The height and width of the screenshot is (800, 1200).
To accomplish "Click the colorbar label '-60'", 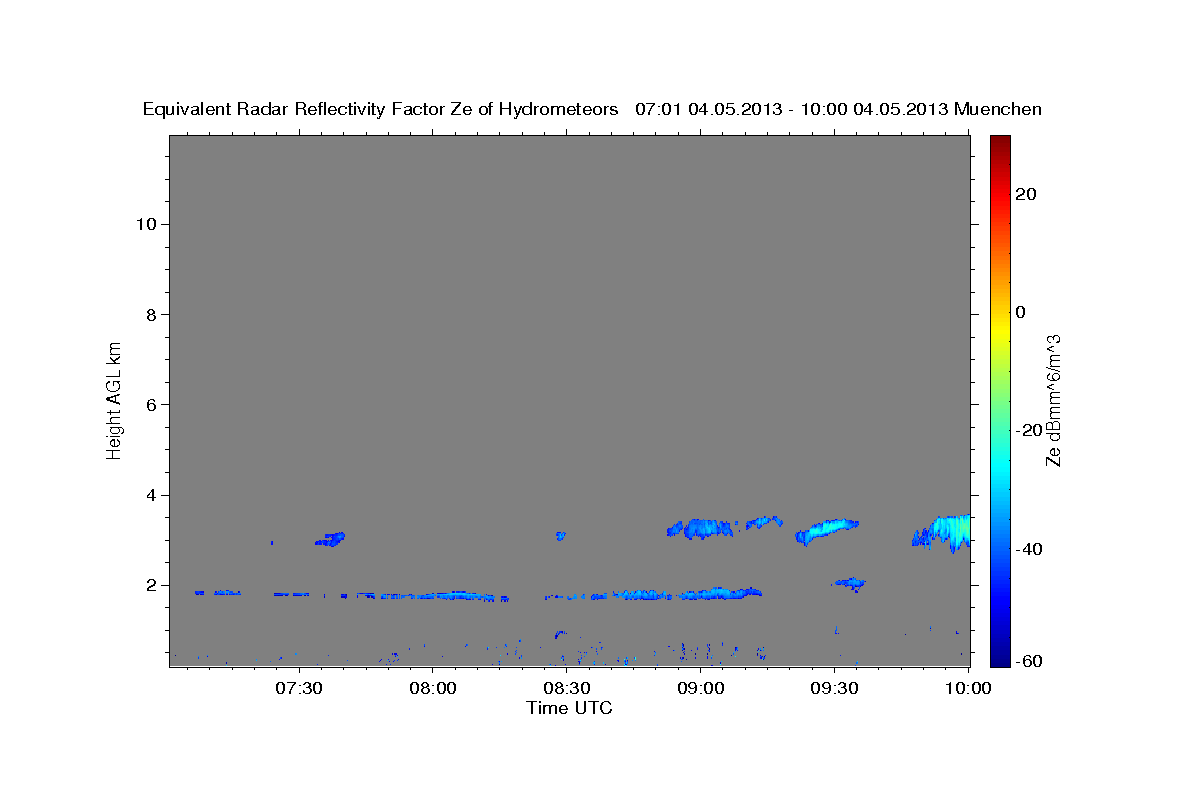I will (1028, 660).
